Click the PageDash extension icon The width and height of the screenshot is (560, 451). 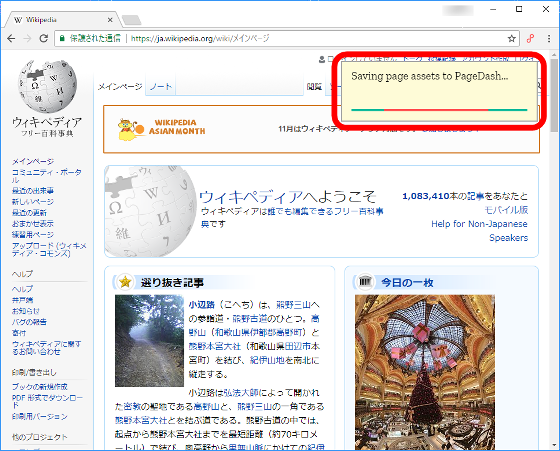point(531,38)
